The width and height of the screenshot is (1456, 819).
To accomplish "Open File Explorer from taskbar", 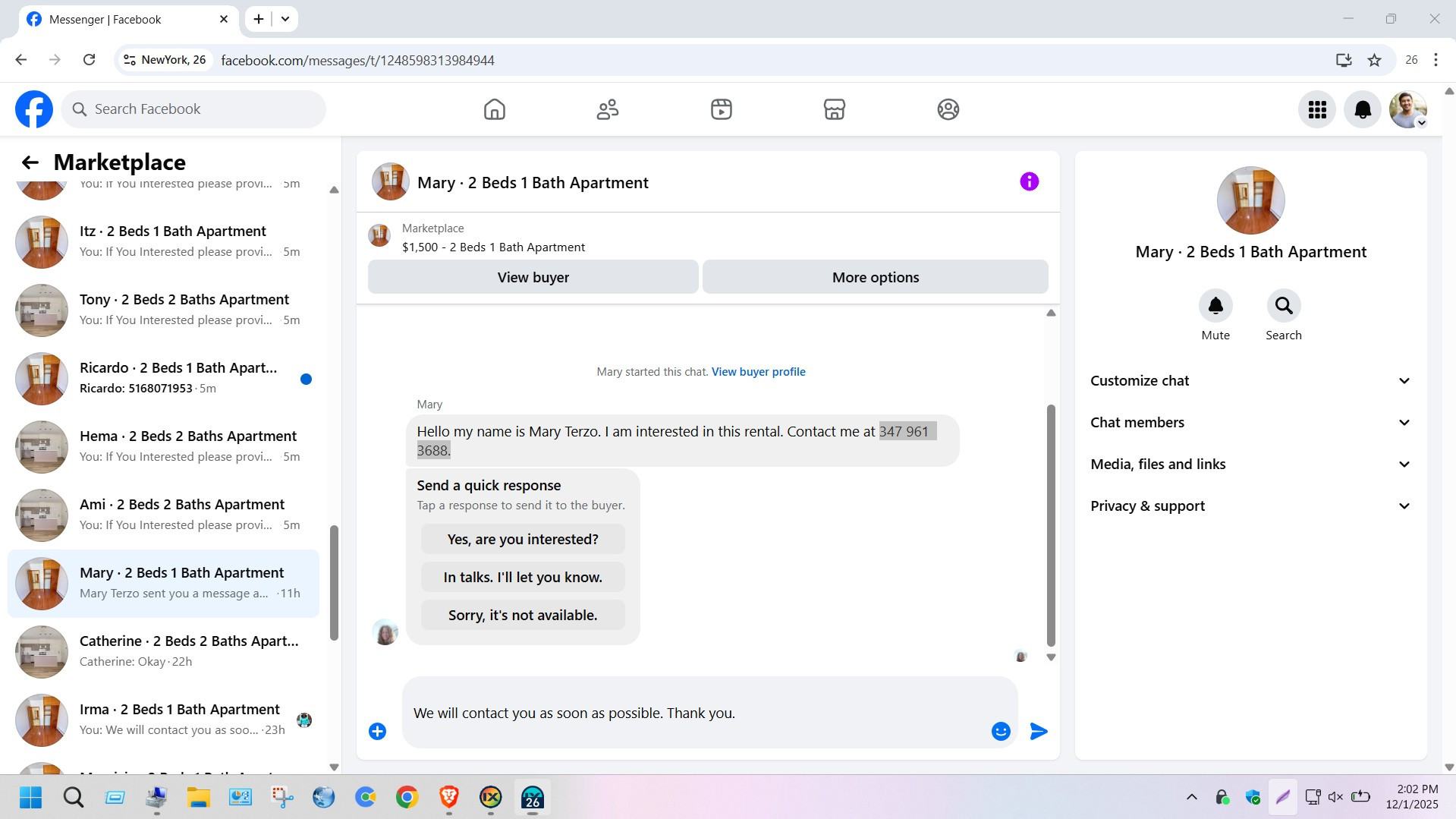I will 199,797.
